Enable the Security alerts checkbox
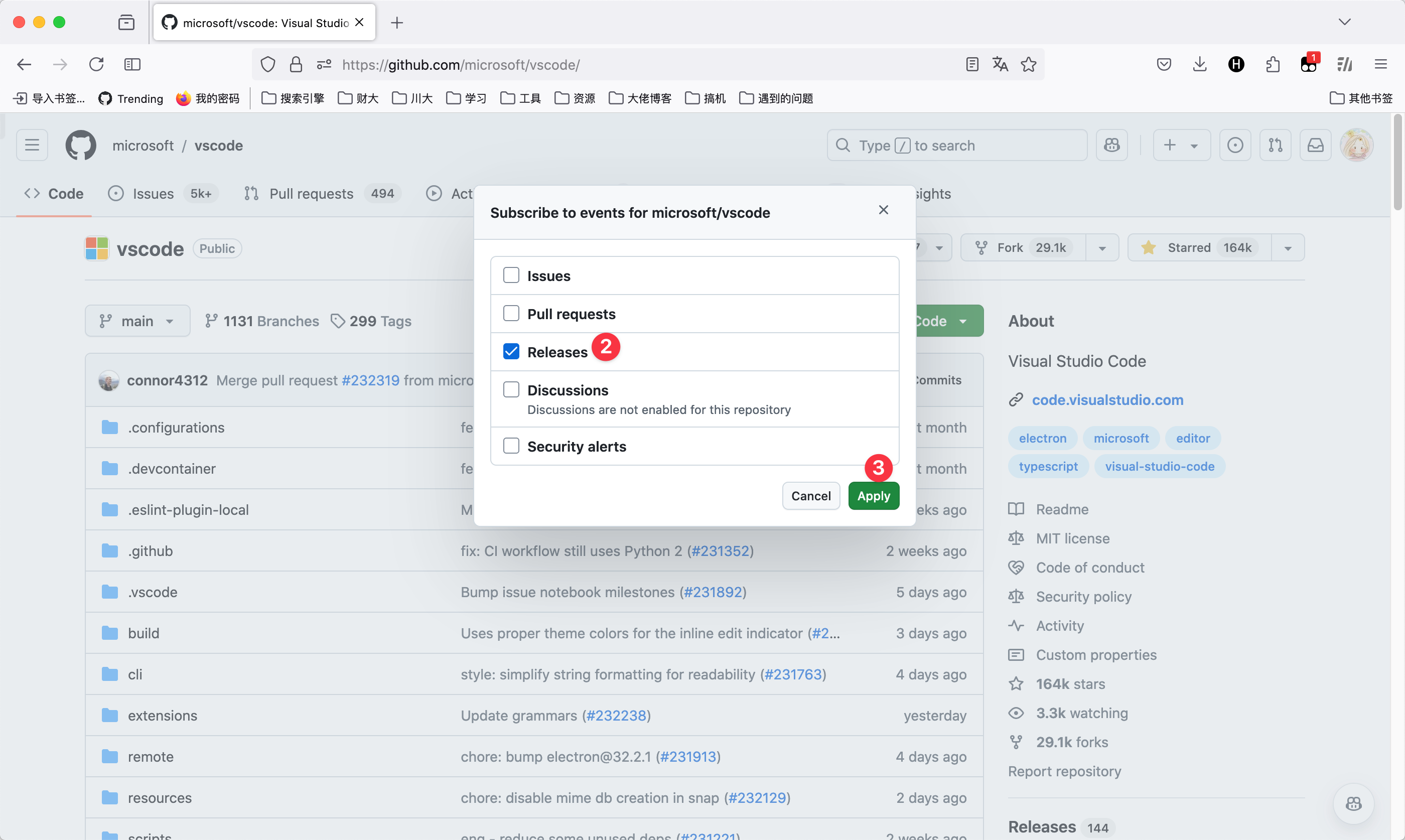This screenshot has height=840, width=1405. [511, 446]
